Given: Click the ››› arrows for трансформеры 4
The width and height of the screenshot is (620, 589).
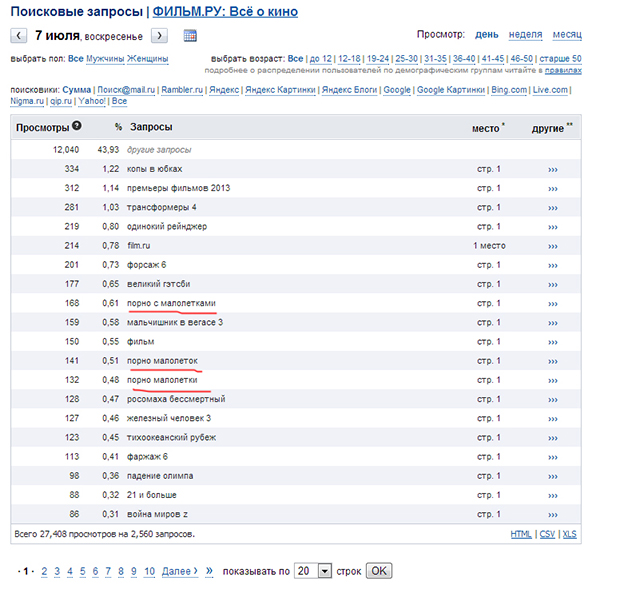Looking at the screenshot, I should click(553, 207).
